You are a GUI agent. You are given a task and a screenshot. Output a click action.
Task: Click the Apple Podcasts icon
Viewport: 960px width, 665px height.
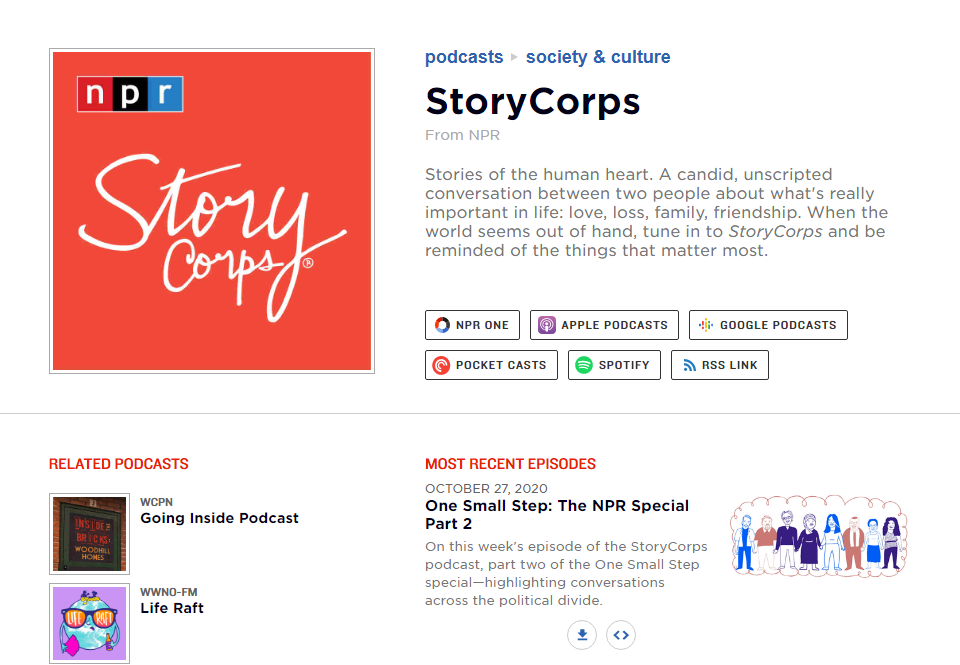pyautogui.click(x=547, y=325)
